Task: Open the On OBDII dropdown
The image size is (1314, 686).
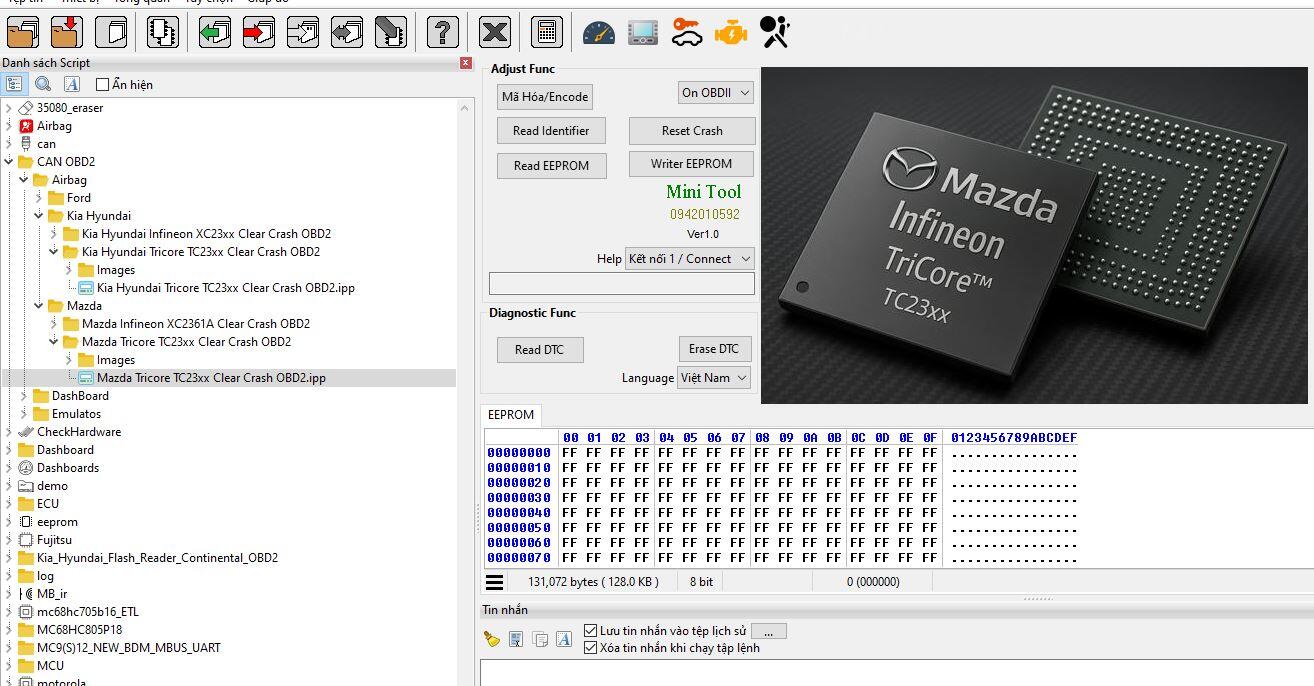Action: coord(715,93)
